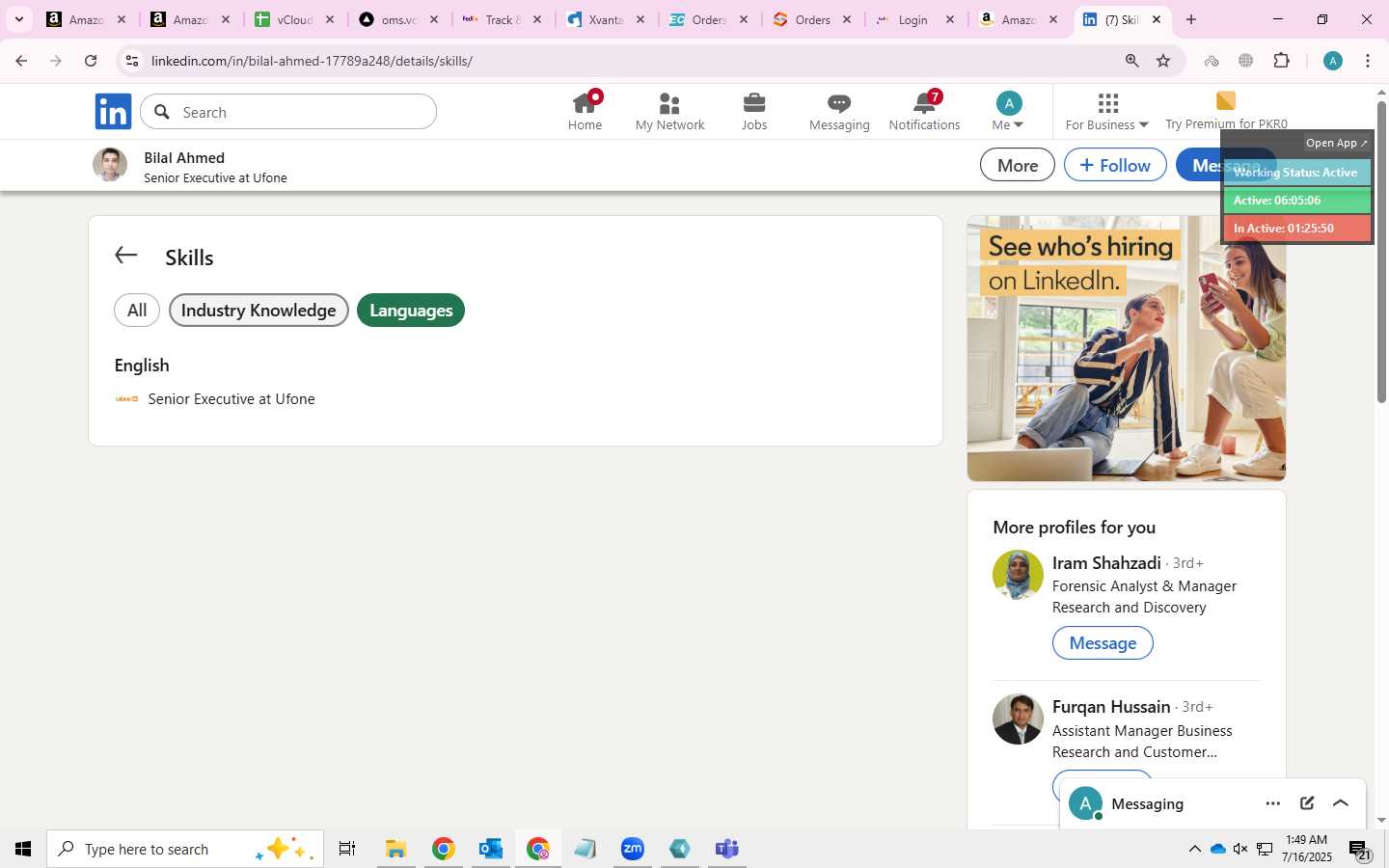Click the browser Back button
The width and height of the screenshot is (1389, 868).
[21, 61]
